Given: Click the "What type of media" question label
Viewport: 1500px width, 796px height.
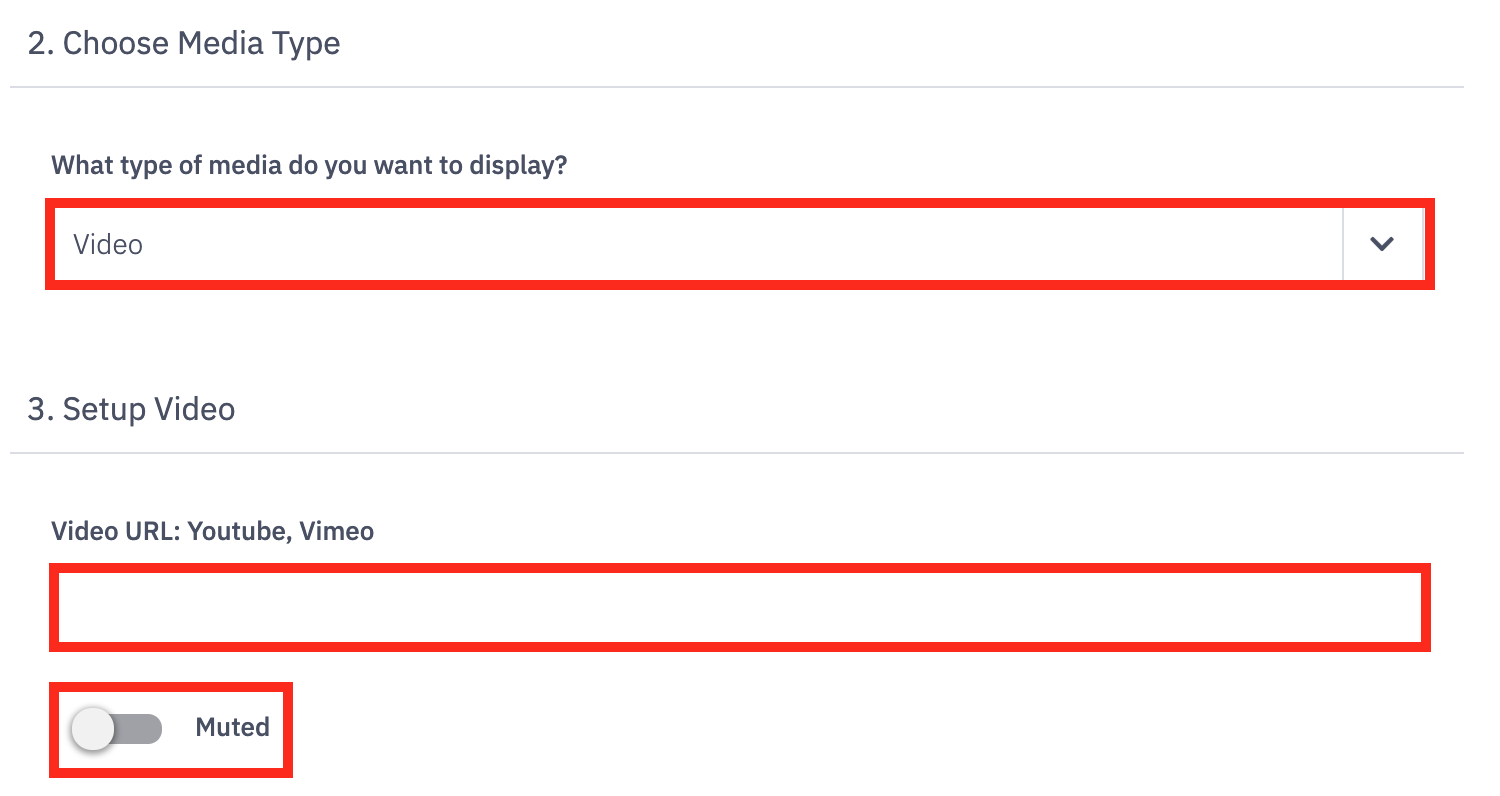Looking at the screenshot, I should point(309,165).
